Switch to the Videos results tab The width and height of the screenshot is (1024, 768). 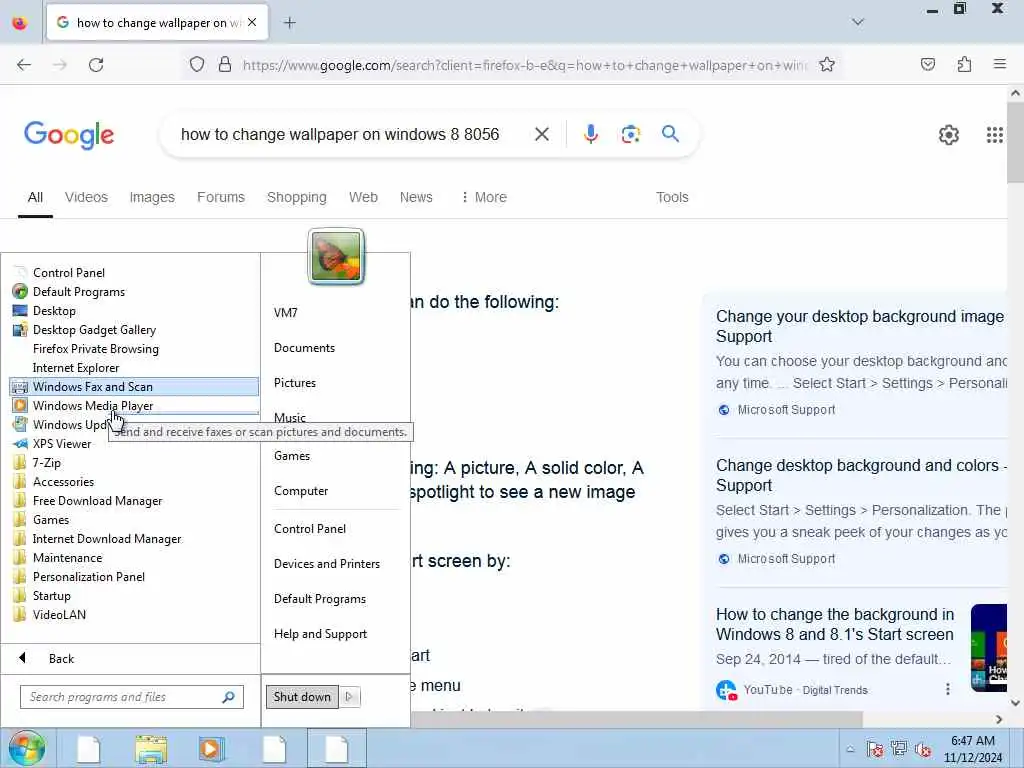click(x=86, y=197)
